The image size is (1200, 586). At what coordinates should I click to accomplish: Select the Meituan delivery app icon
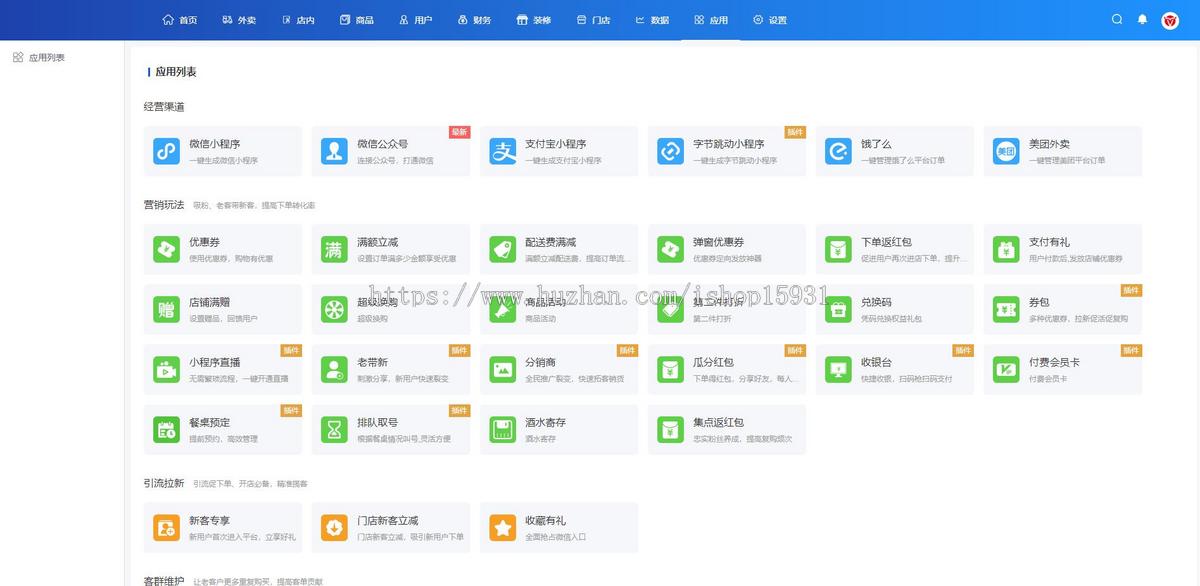tap(1006, 151)
